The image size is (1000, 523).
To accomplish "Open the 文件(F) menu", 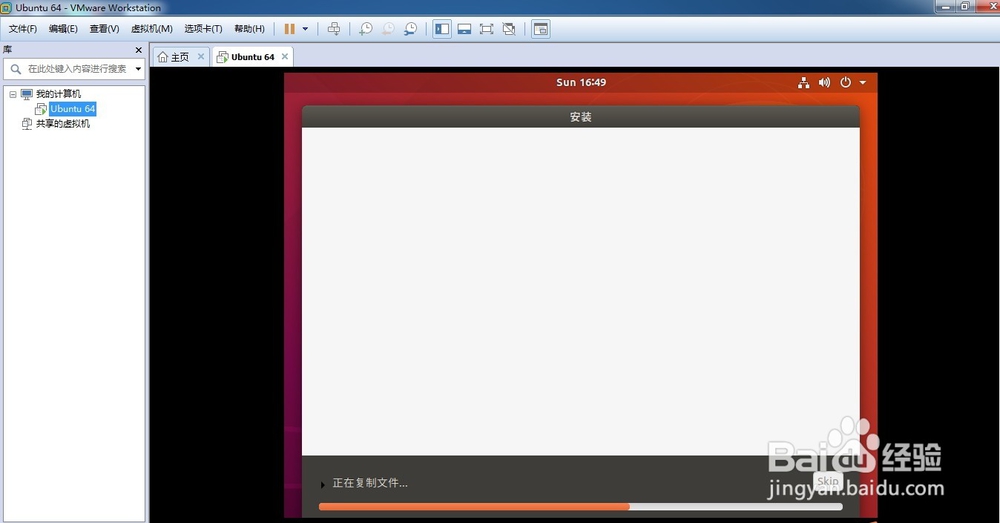I will click(23, 29).
